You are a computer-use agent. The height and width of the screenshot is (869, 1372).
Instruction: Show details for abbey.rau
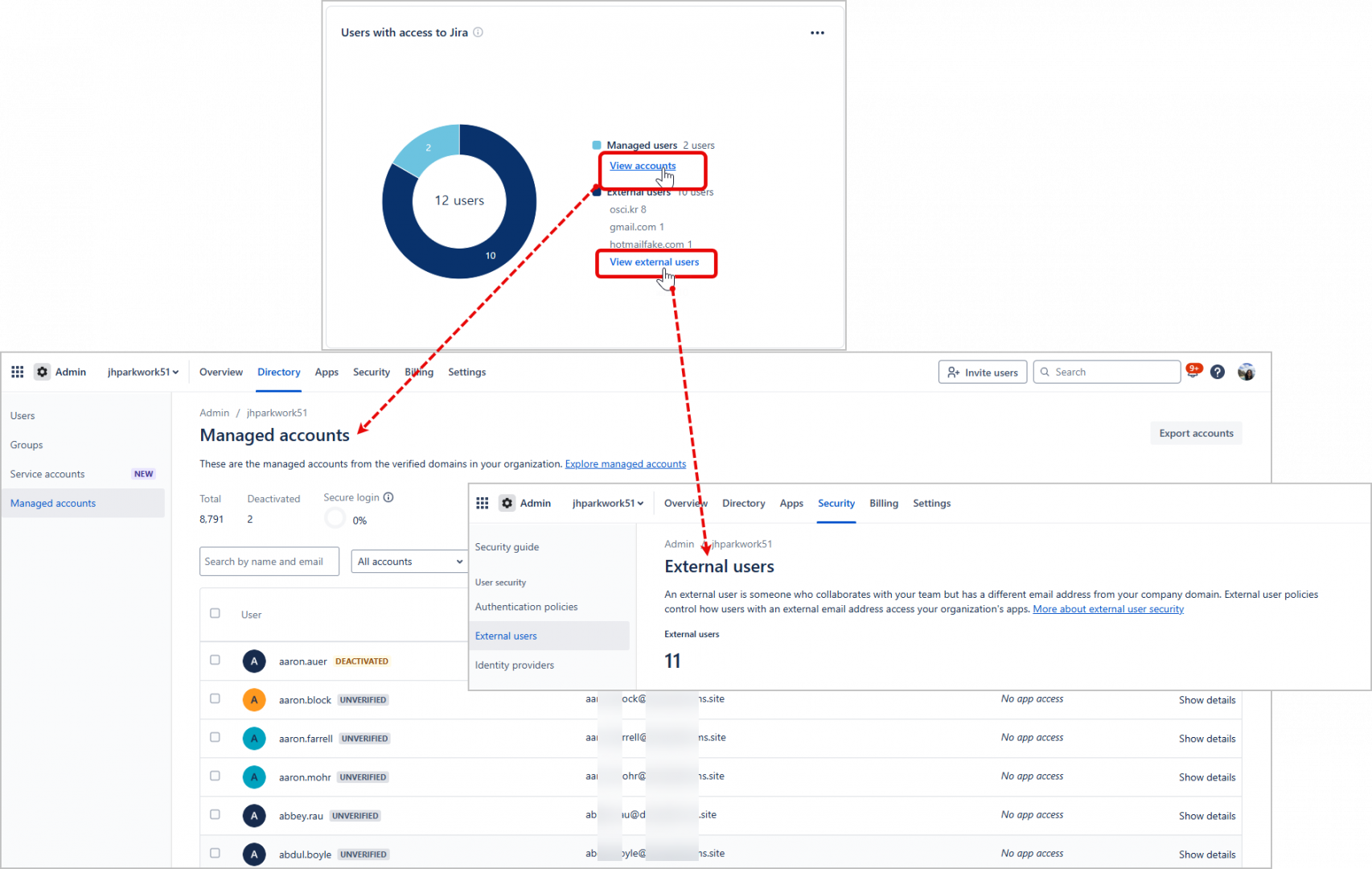point(1207,816)
